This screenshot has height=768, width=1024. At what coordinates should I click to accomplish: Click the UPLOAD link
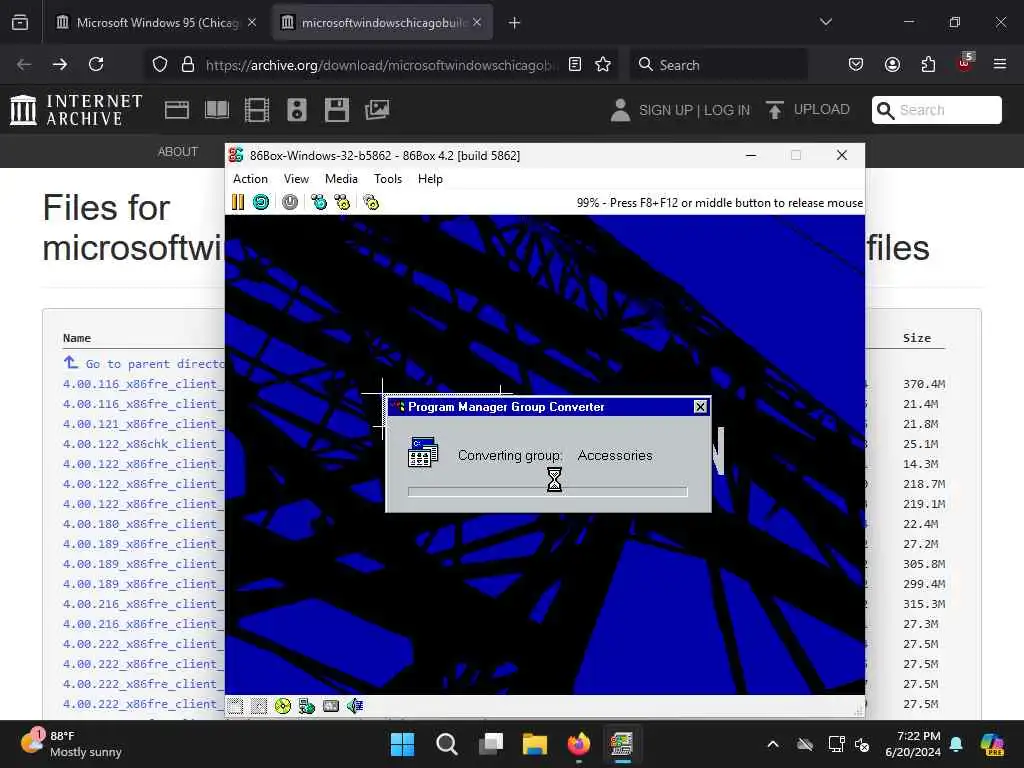click(x=808, y=110)
